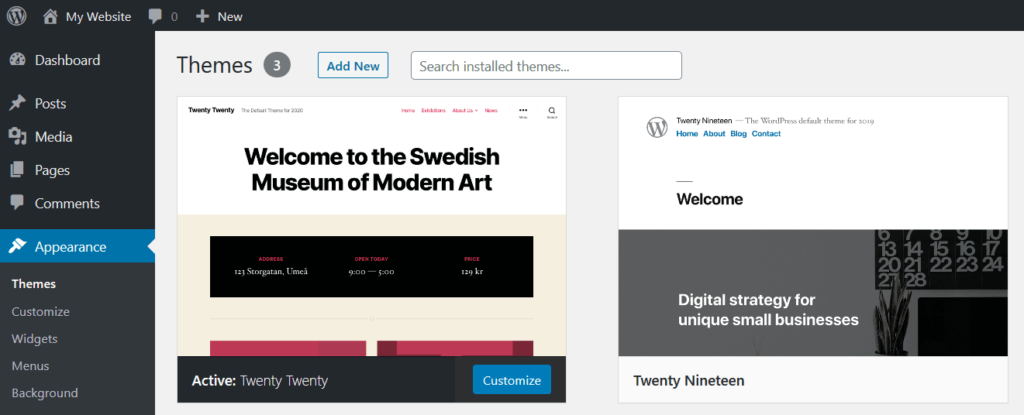Viewport: 1024px width, 415px height.
Task: Click the Themes page heading
Action: 214,65
